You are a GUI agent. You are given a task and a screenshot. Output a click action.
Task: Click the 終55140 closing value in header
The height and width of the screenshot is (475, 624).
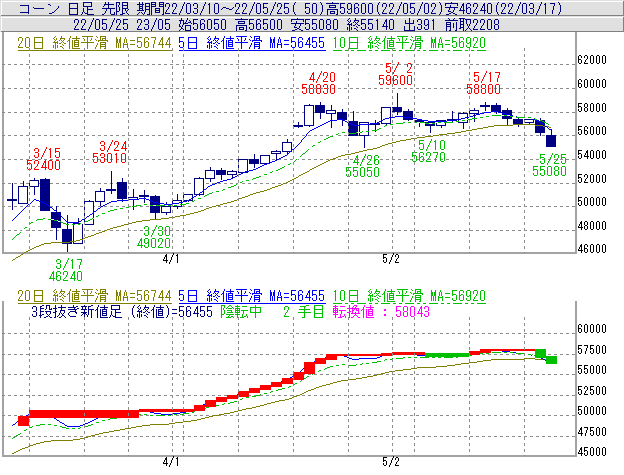coord(370,25)
